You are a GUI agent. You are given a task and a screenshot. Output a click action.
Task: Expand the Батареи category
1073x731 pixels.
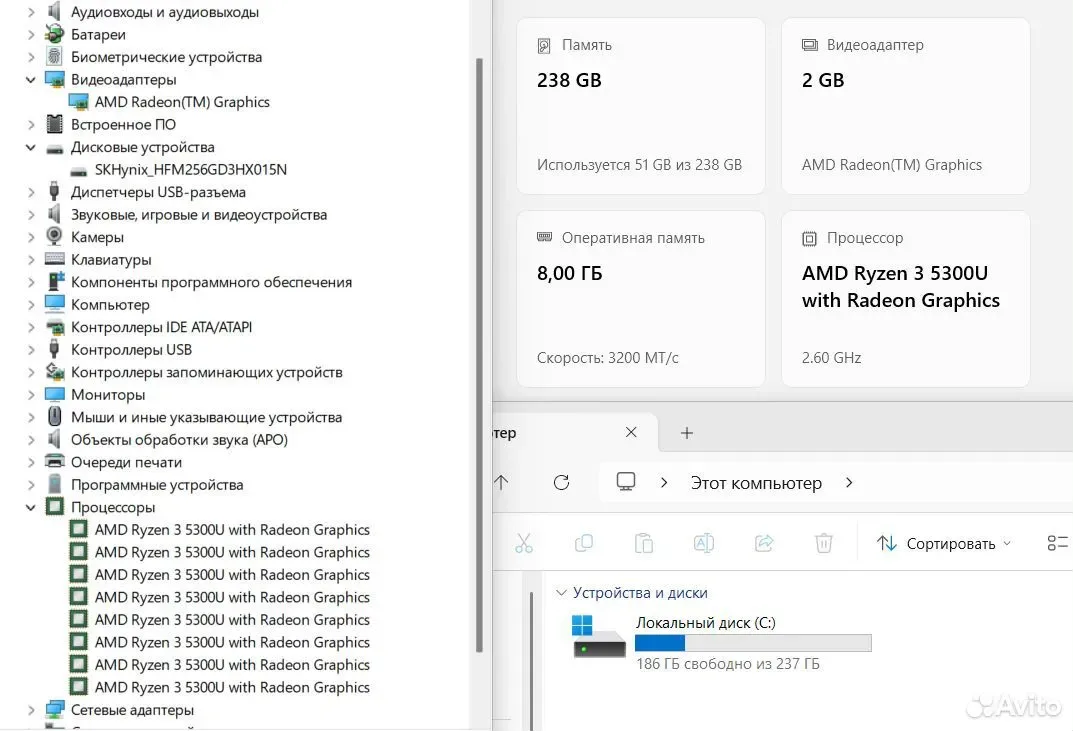point(31,35)
